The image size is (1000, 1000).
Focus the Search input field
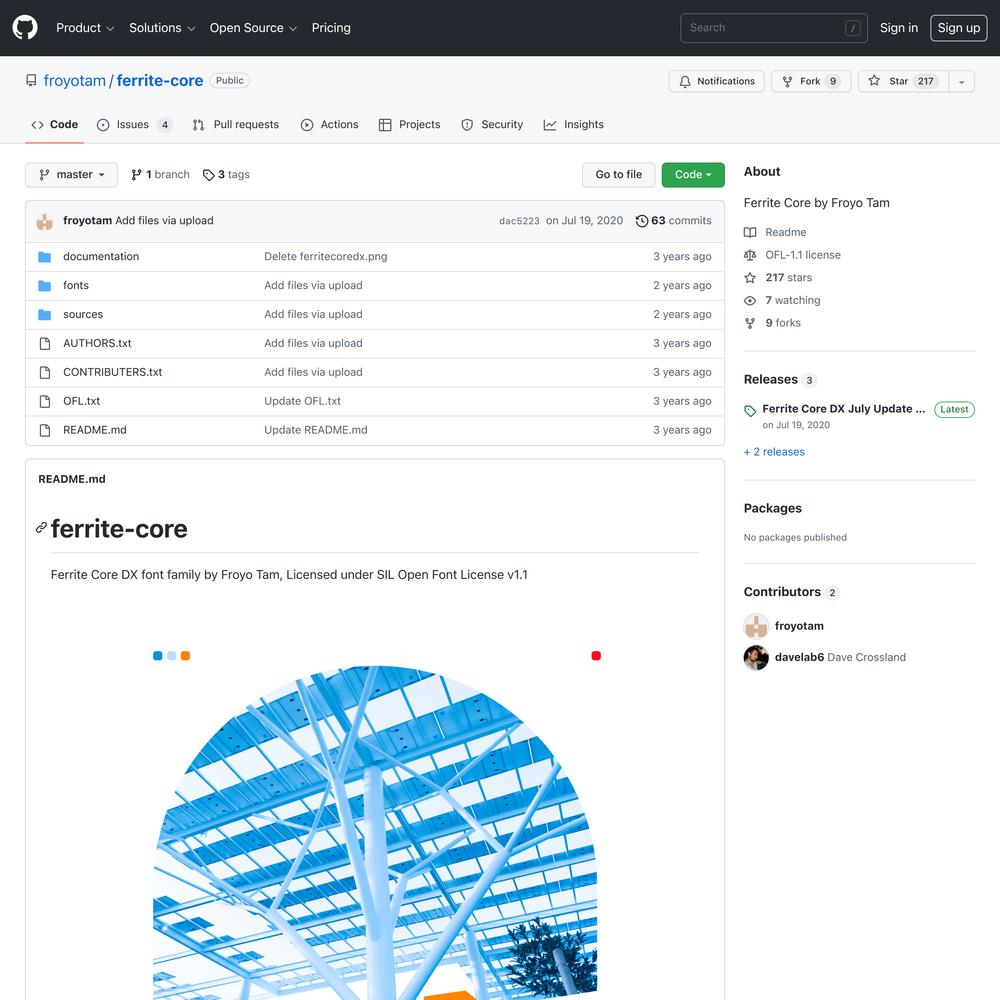coord(774,28)
